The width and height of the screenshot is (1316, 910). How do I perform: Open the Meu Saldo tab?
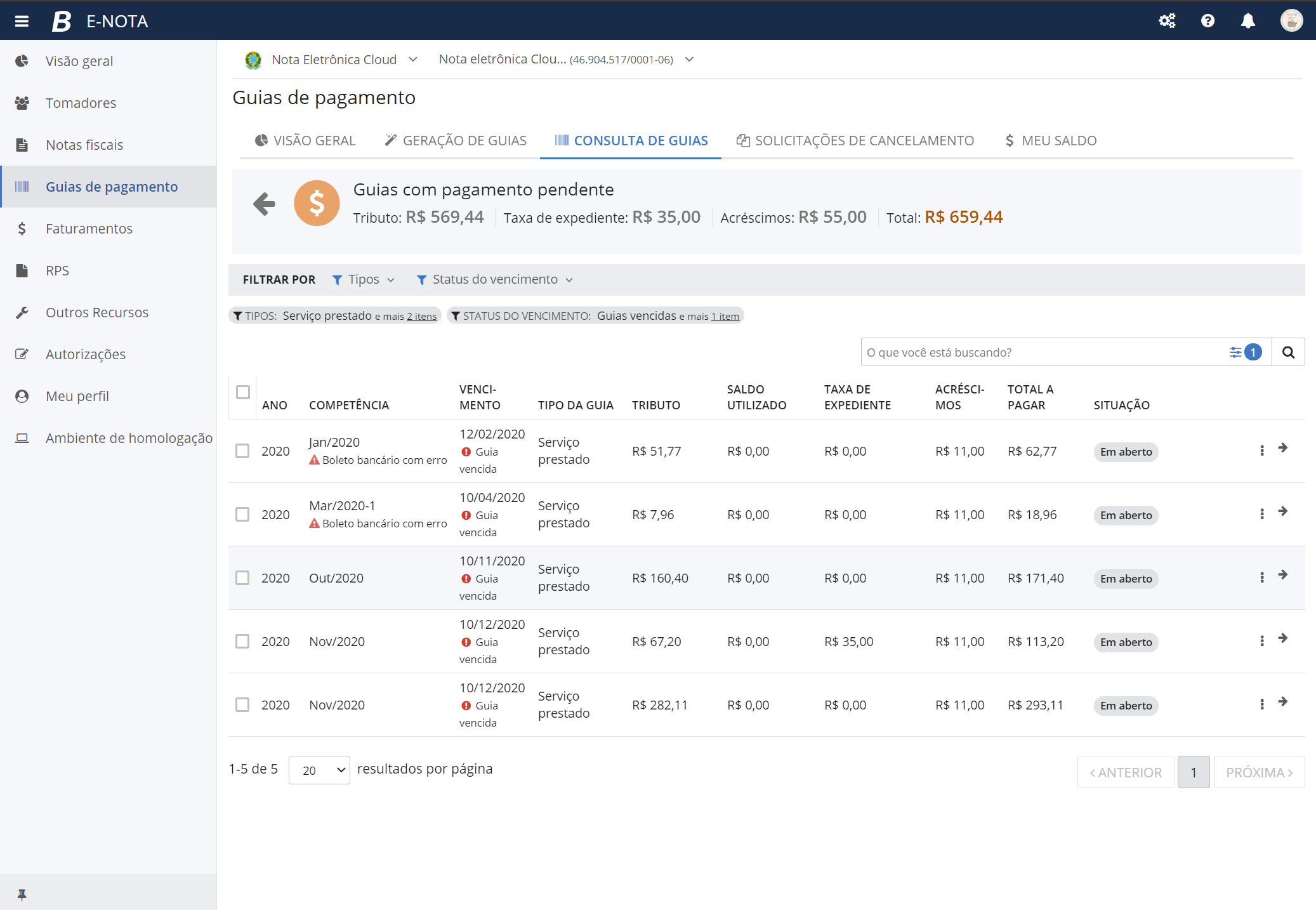tap(1051, 140)
